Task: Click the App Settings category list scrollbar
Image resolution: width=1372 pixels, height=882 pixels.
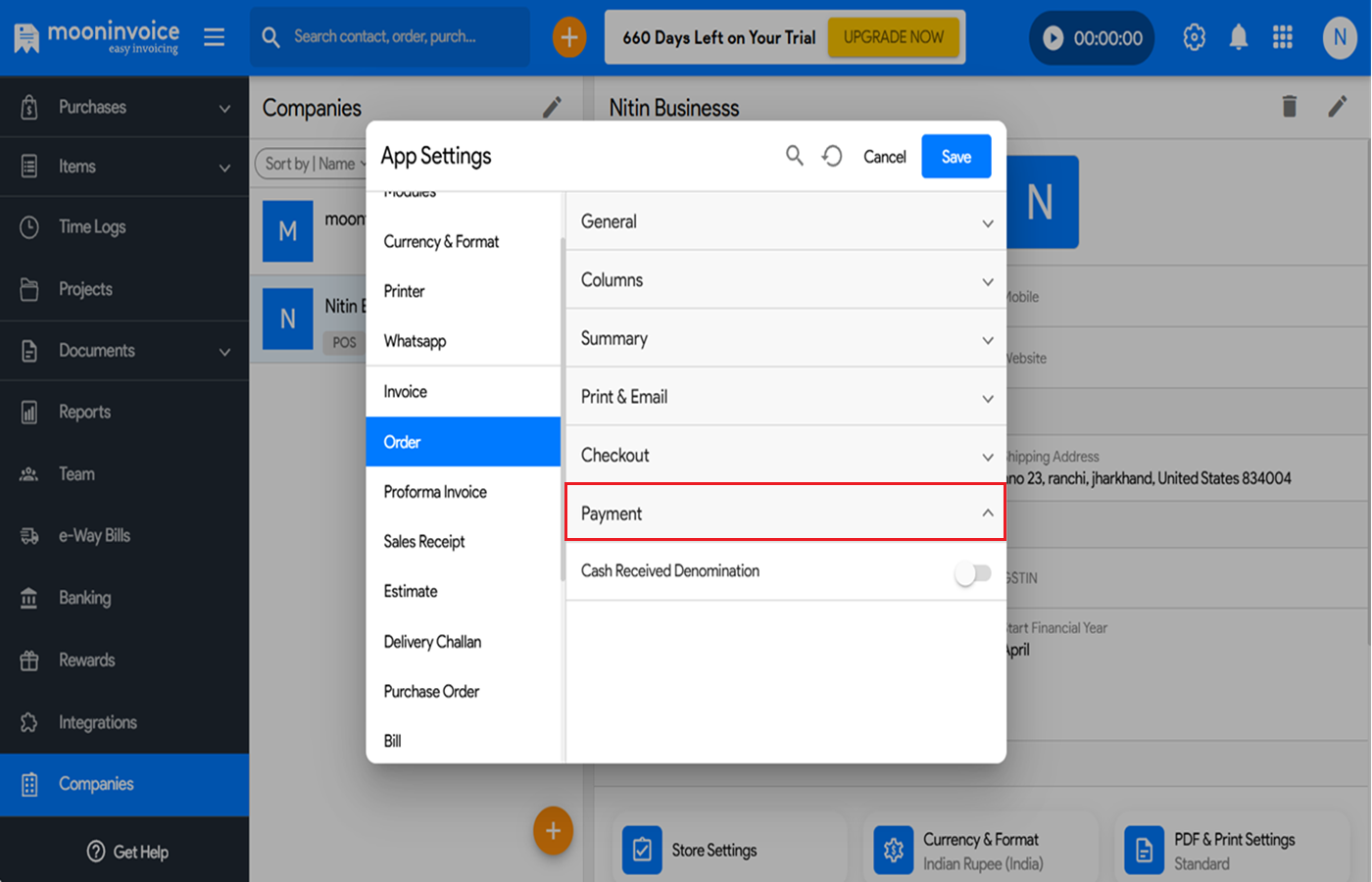Action: coord(563,410)
